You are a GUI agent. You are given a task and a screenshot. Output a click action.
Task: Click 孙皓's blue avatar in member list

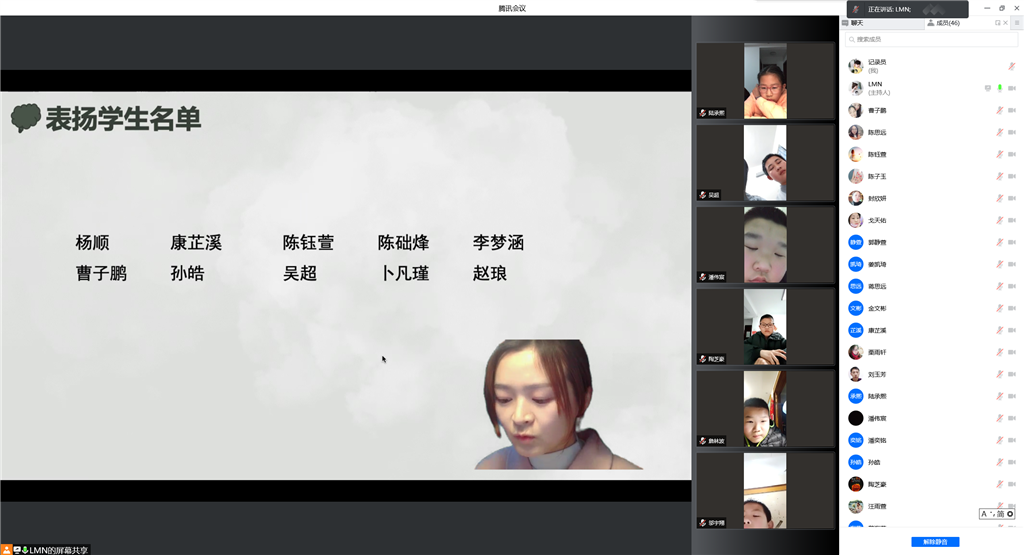855,462
